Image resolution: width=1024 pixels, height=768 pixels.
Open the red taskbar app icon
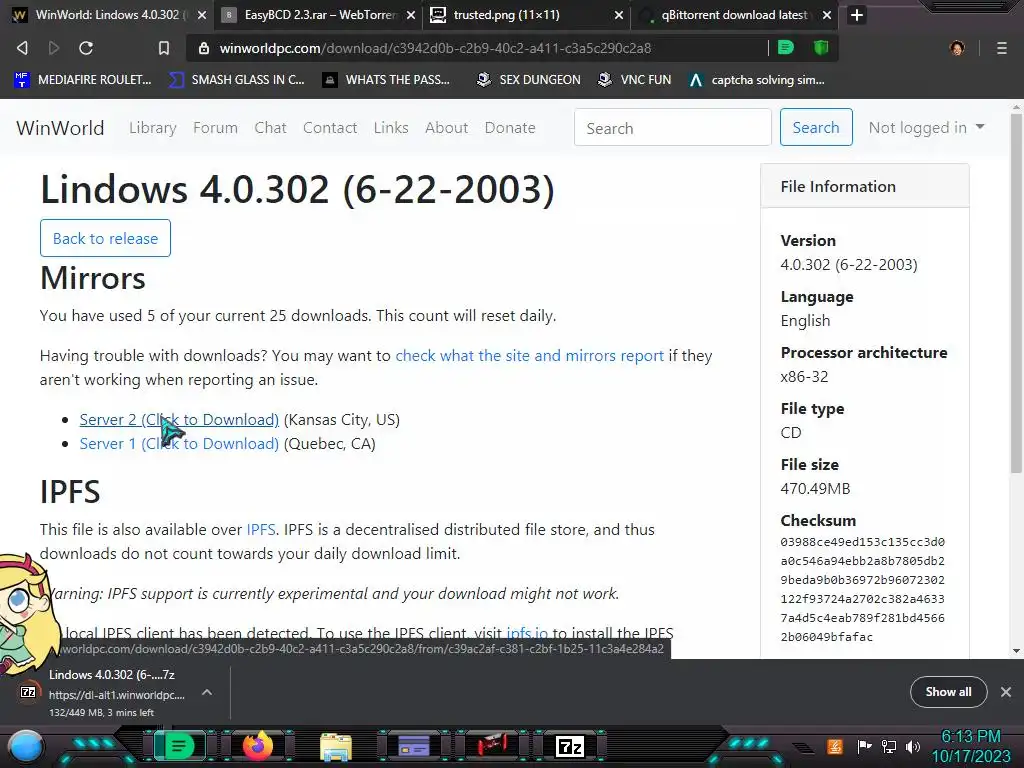491,746
